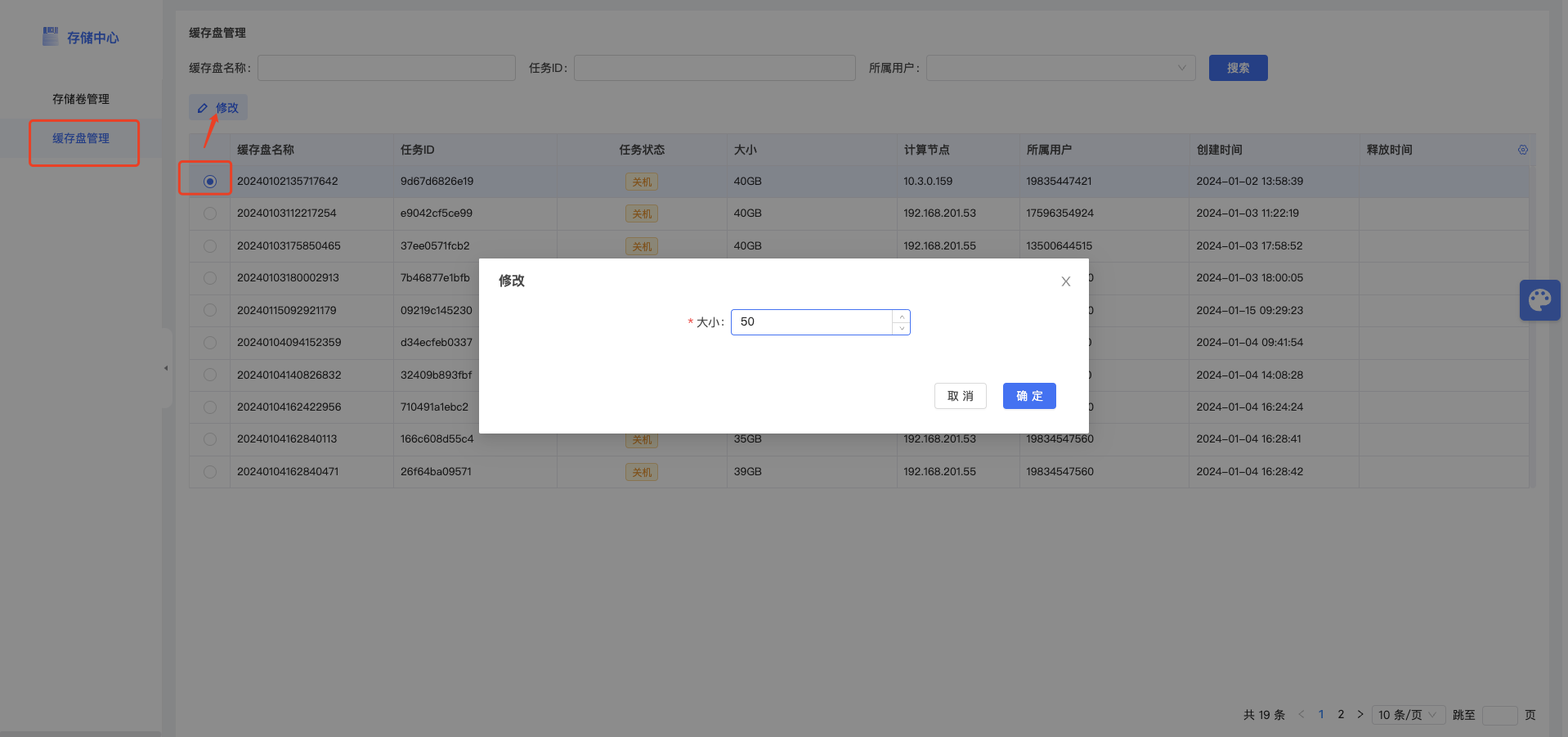Click the 跳至 page number input
The width and height of the screenshot is (1568, 737).
[1500, 715]
